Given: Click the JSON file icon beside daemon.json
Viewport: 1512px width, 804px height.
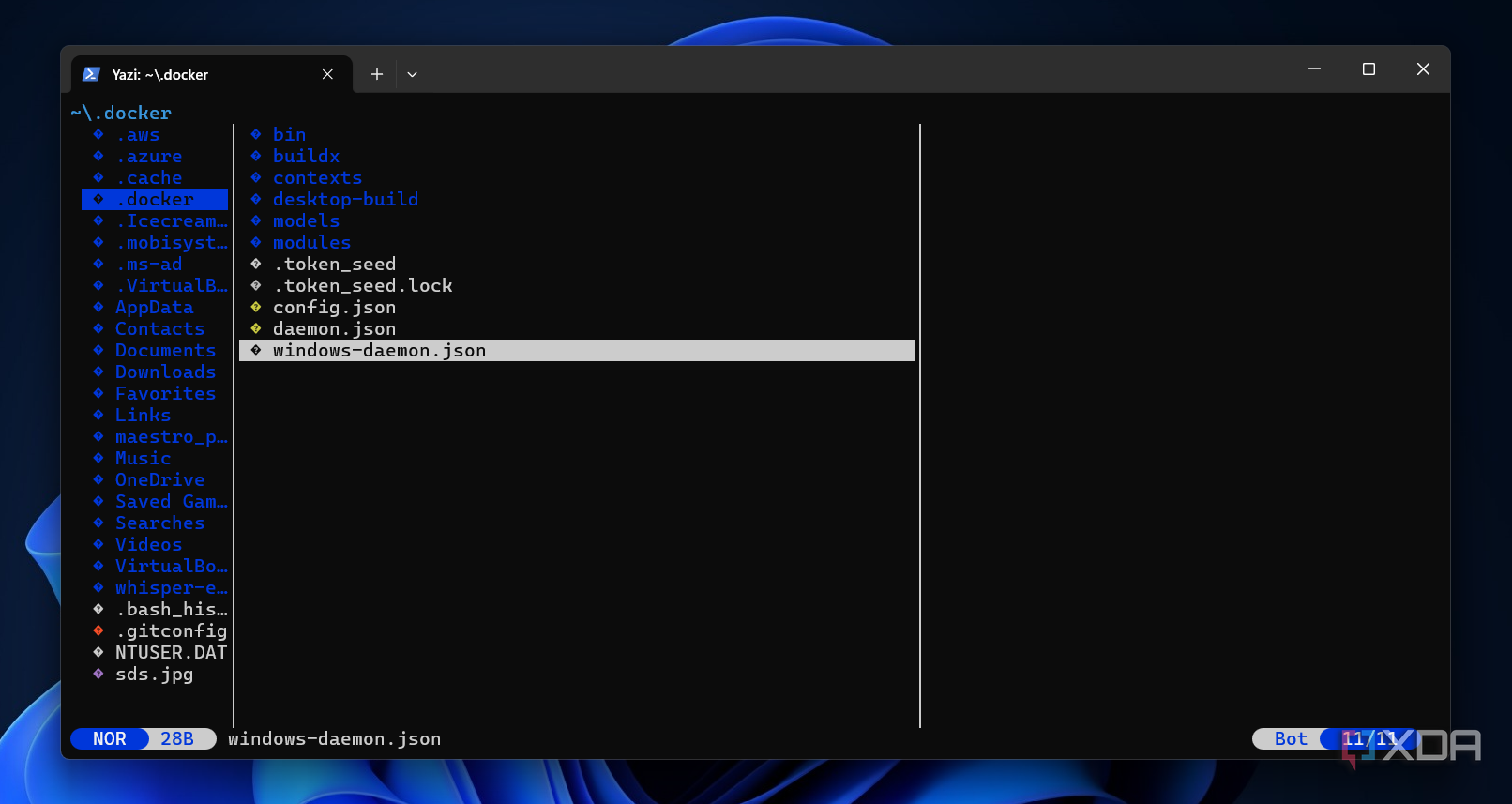Looking at the screenshot, I should pos(256,328).
